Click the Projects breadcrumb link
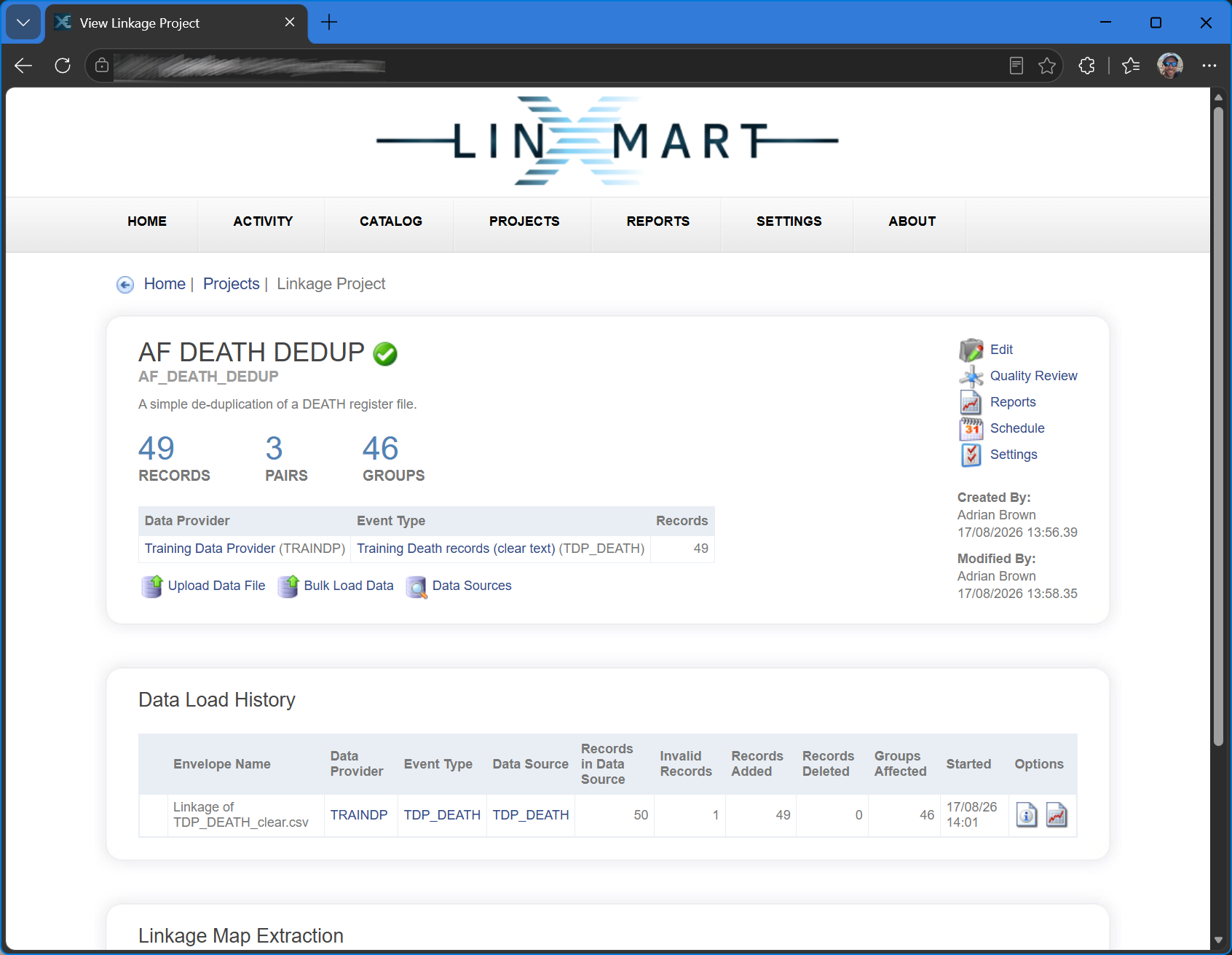 point(232,284)
